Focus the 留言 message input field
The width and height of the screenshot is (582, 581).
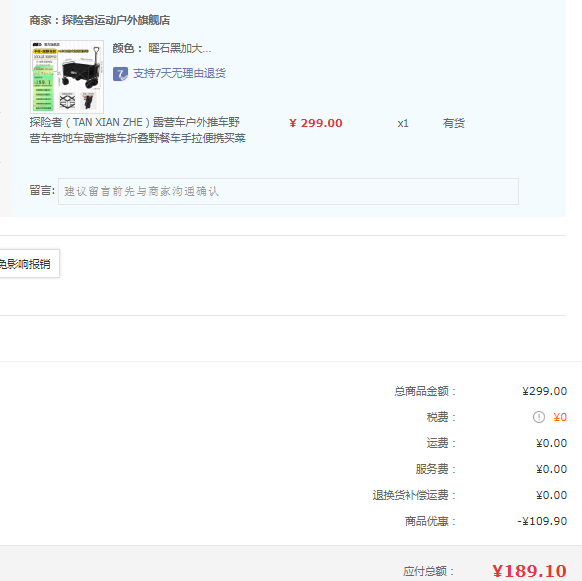point(288,191)
